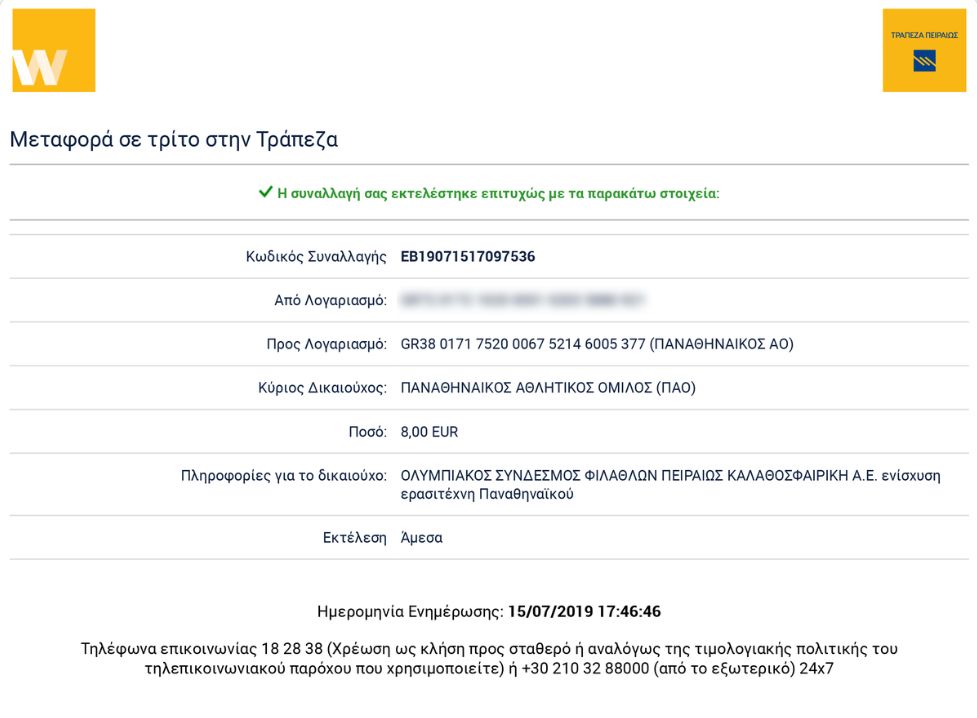The height and width of the screenshot is (718, 977).
Task: Click the label 'Προς Λογαριασμό:'
Action: pos(326,344)
